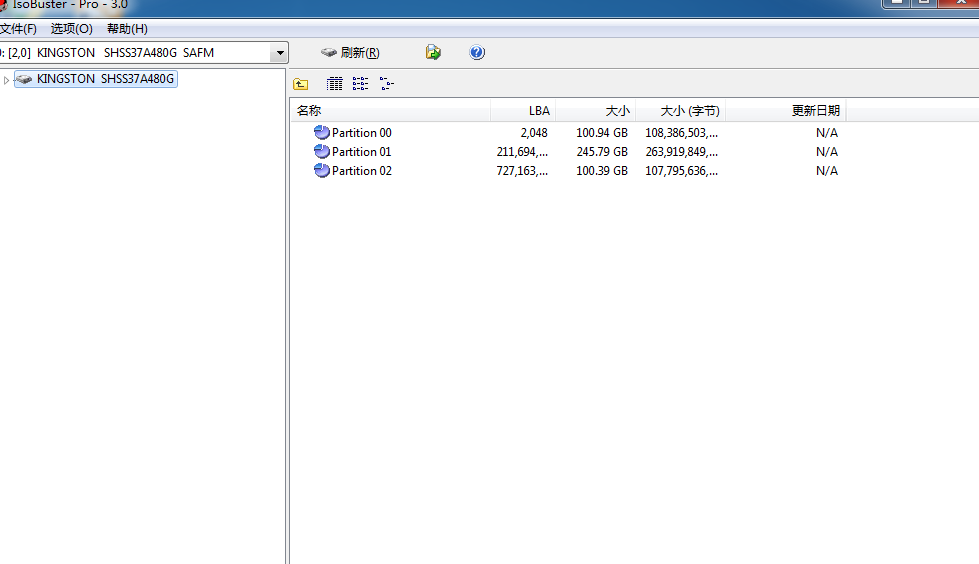Click the LBA value 211,694,...
This screenshot has width=979, height=564.
pyautogui.click(x=522, y=152)
